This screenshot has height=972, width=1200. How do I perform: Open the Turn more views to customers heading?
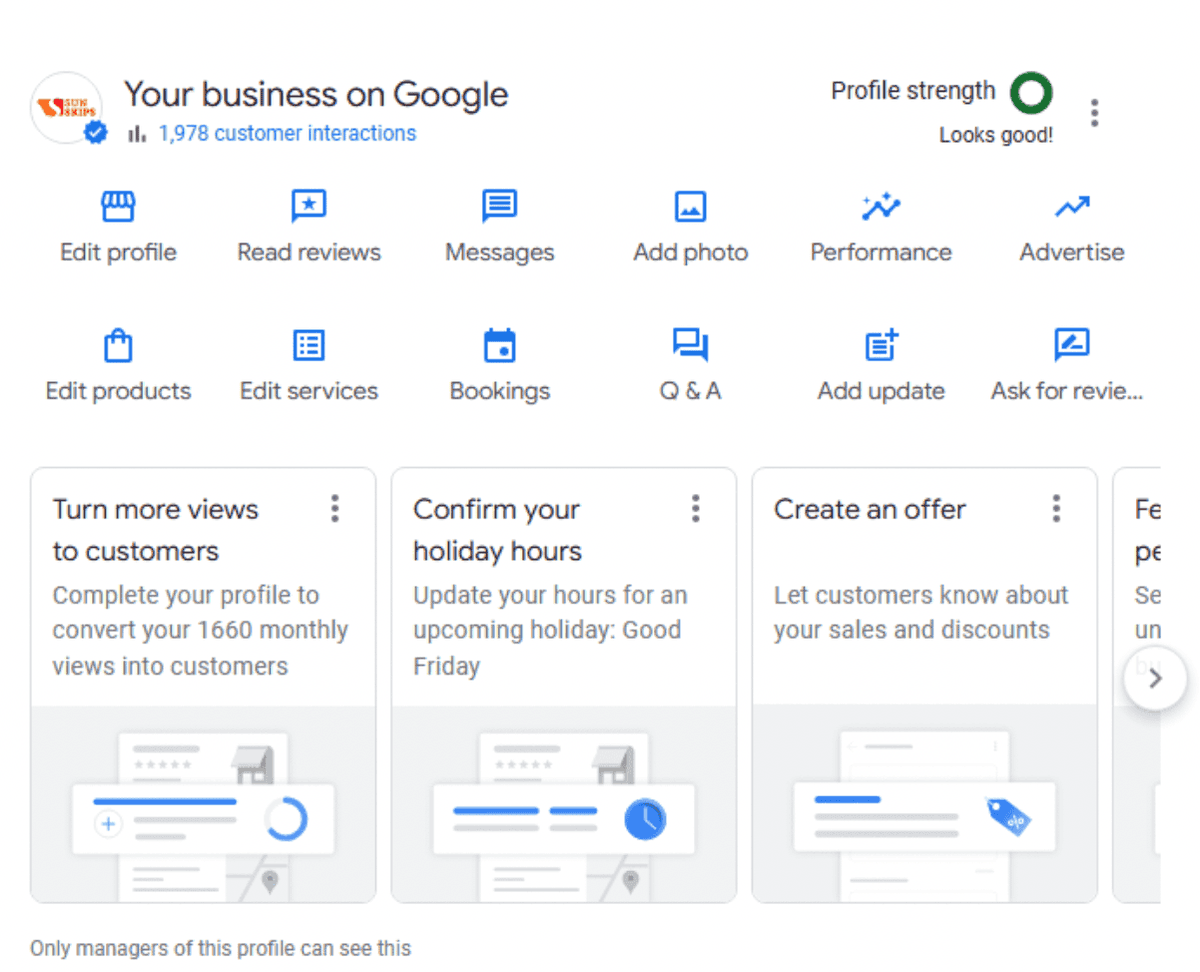pyautogui.click(x=155, y=530)
